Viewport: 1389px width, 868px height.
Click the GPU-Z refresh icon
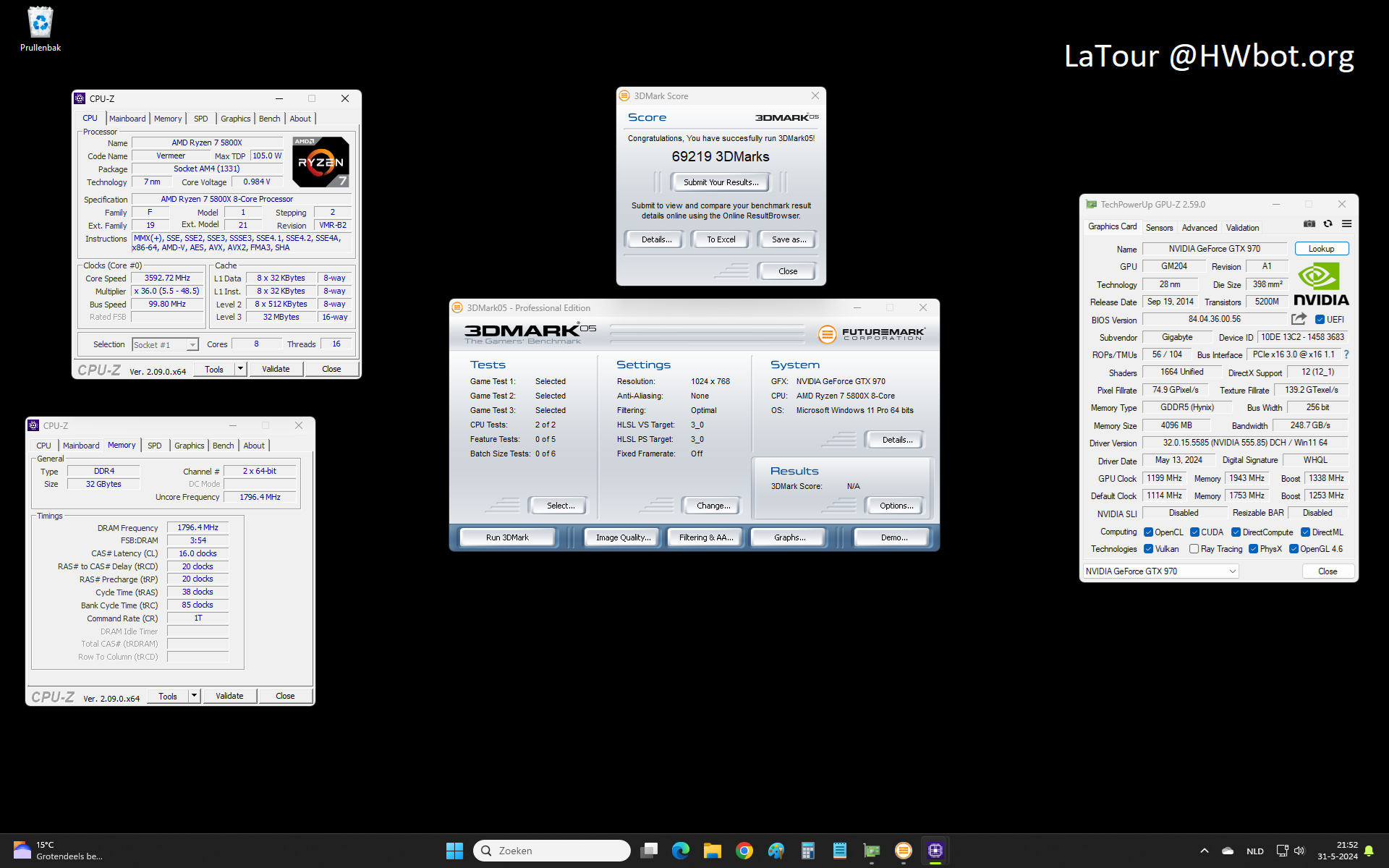(1328, 224)
